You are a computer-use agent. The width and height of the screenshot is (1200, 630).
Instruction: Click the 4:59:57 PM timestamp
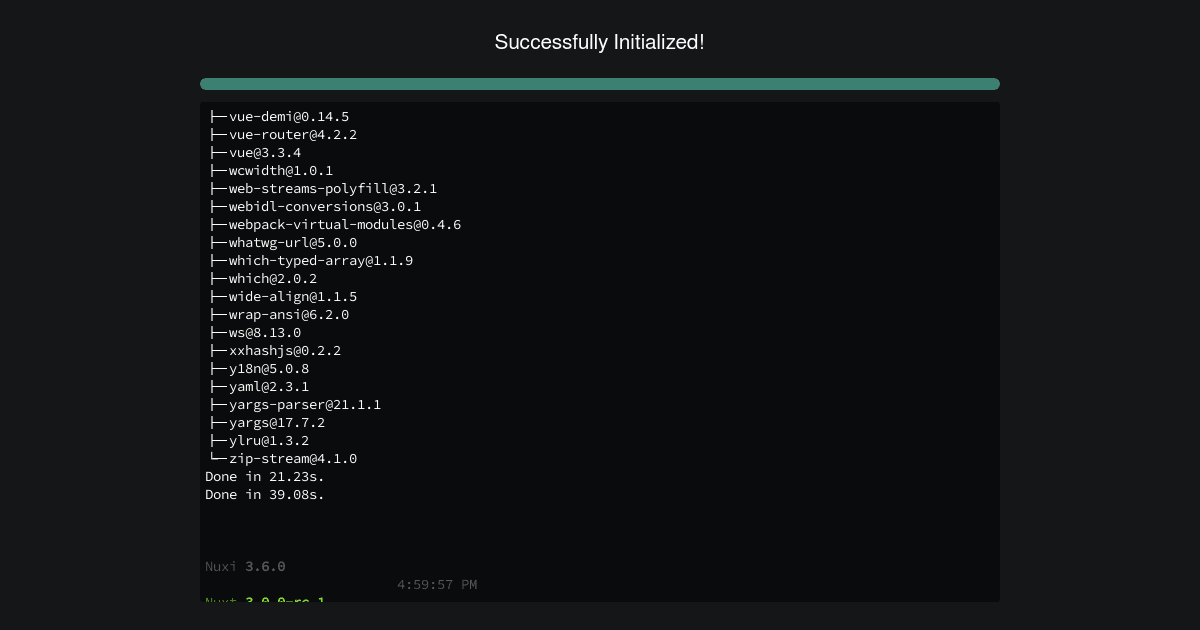437,584
